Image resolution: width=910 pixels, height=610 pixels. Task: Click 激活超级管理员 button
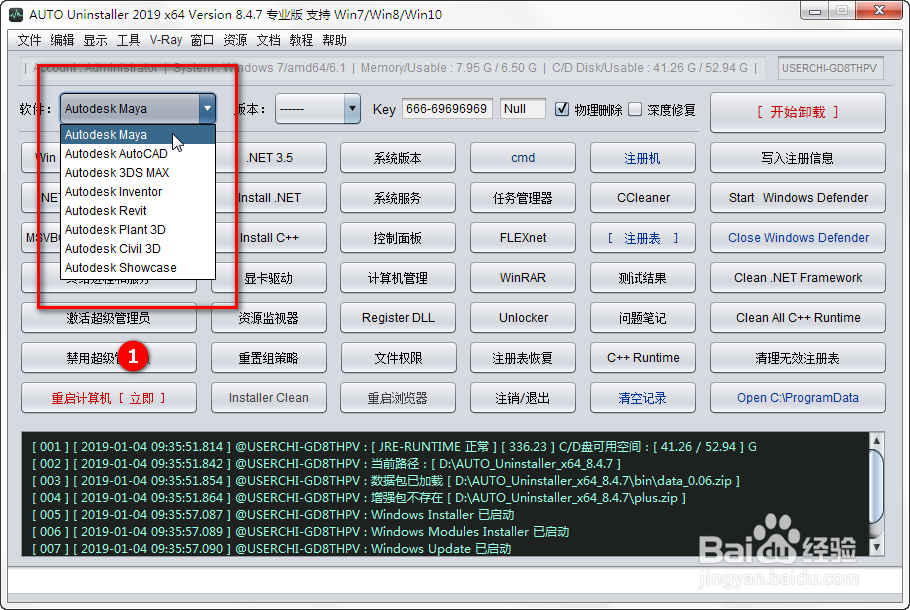[x=109, y=318]
